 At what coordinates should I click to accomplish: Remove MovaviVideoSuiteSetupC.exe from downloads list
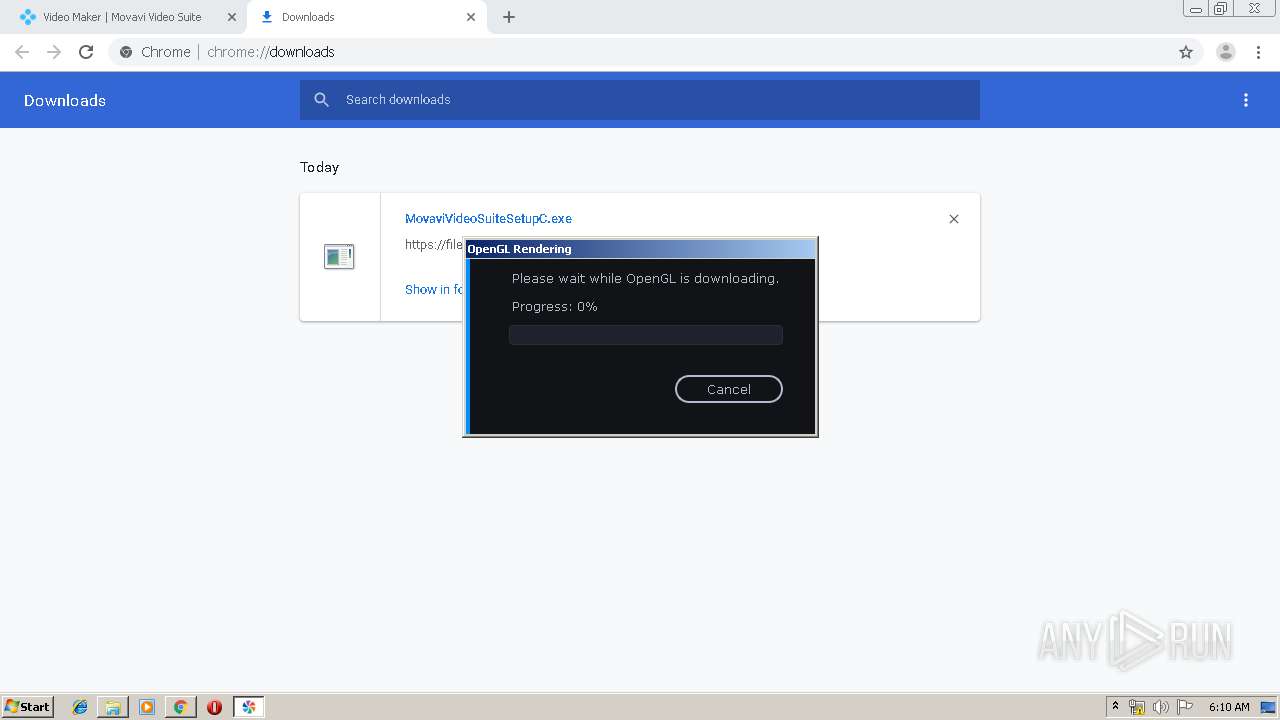point(953,219)
